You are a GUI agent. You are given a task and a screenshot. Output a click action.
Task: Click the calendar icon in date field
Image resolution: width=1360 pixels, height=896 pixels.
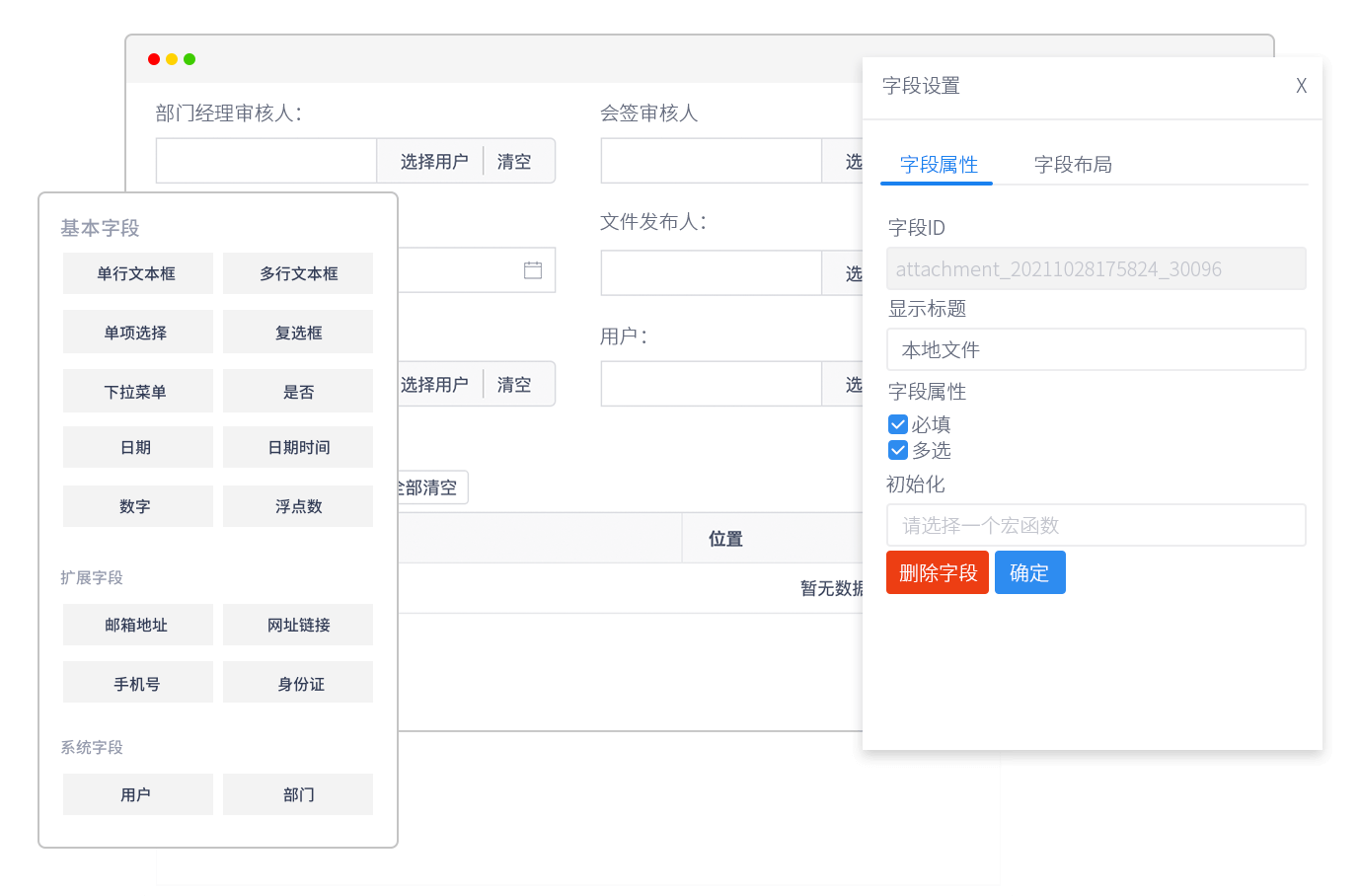533,270
